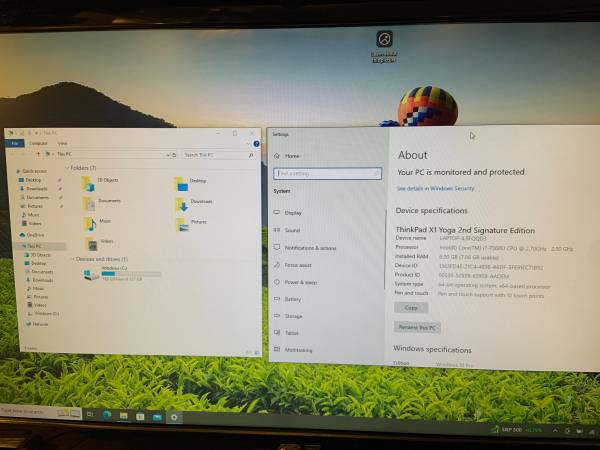Open Microsoft Edge from the taskbar
This screenshot has width=600, height=450.
[107, 415]
